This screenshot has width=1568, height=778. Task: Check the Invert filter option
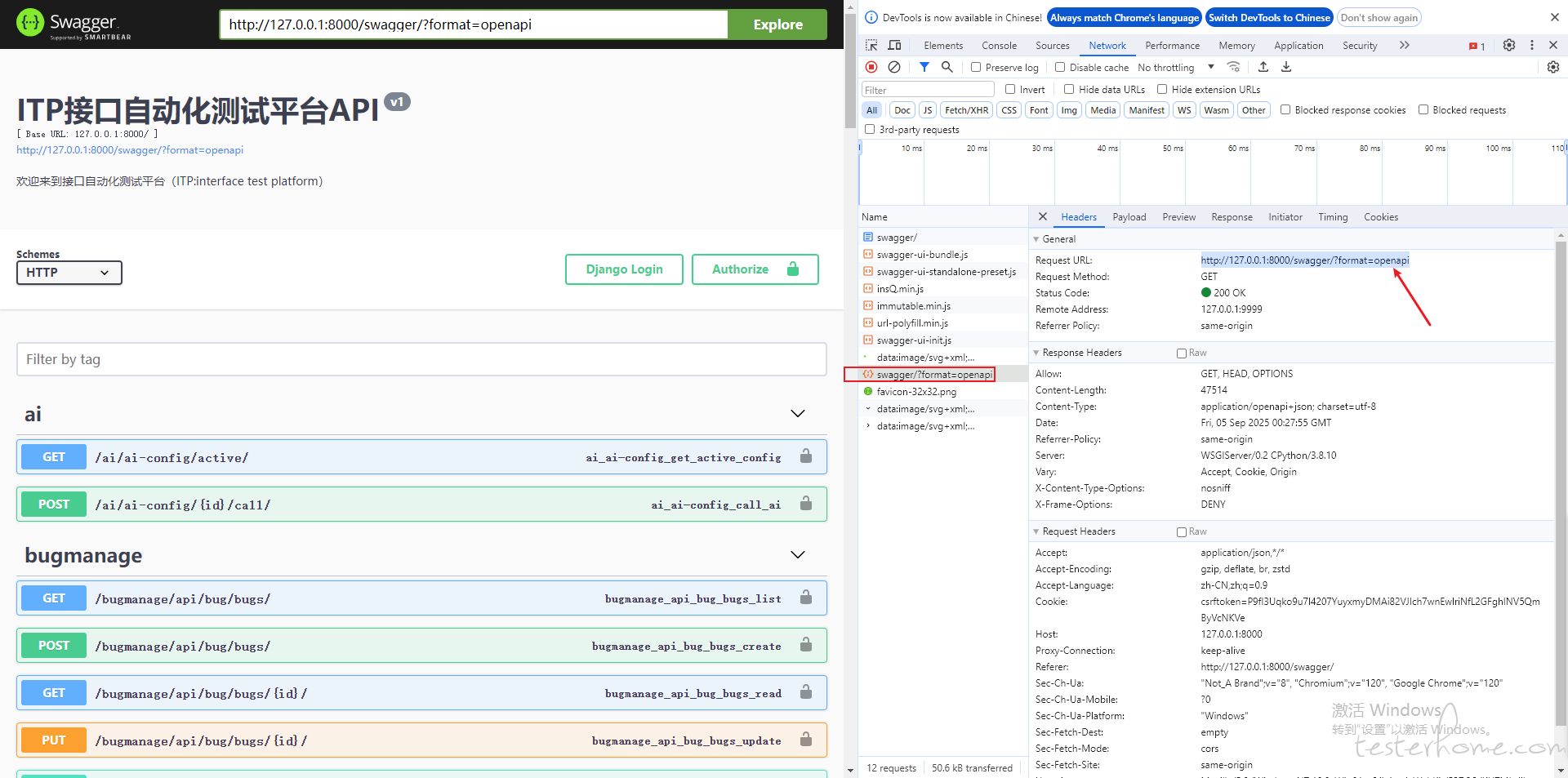pos(1010,89)
